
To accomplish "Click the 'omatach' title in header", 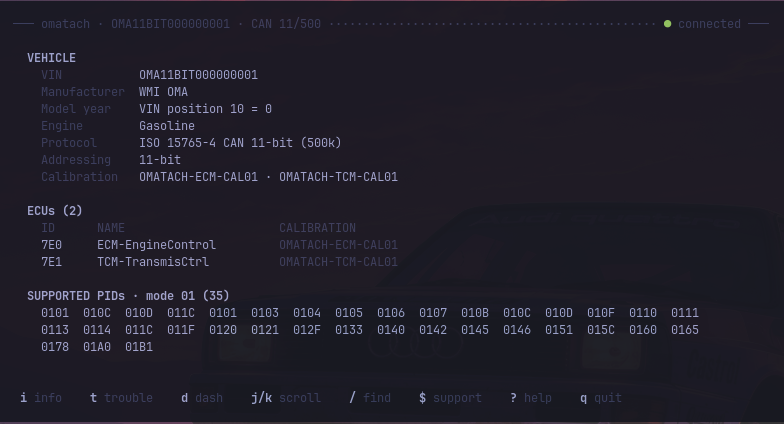I will (66, 24).
